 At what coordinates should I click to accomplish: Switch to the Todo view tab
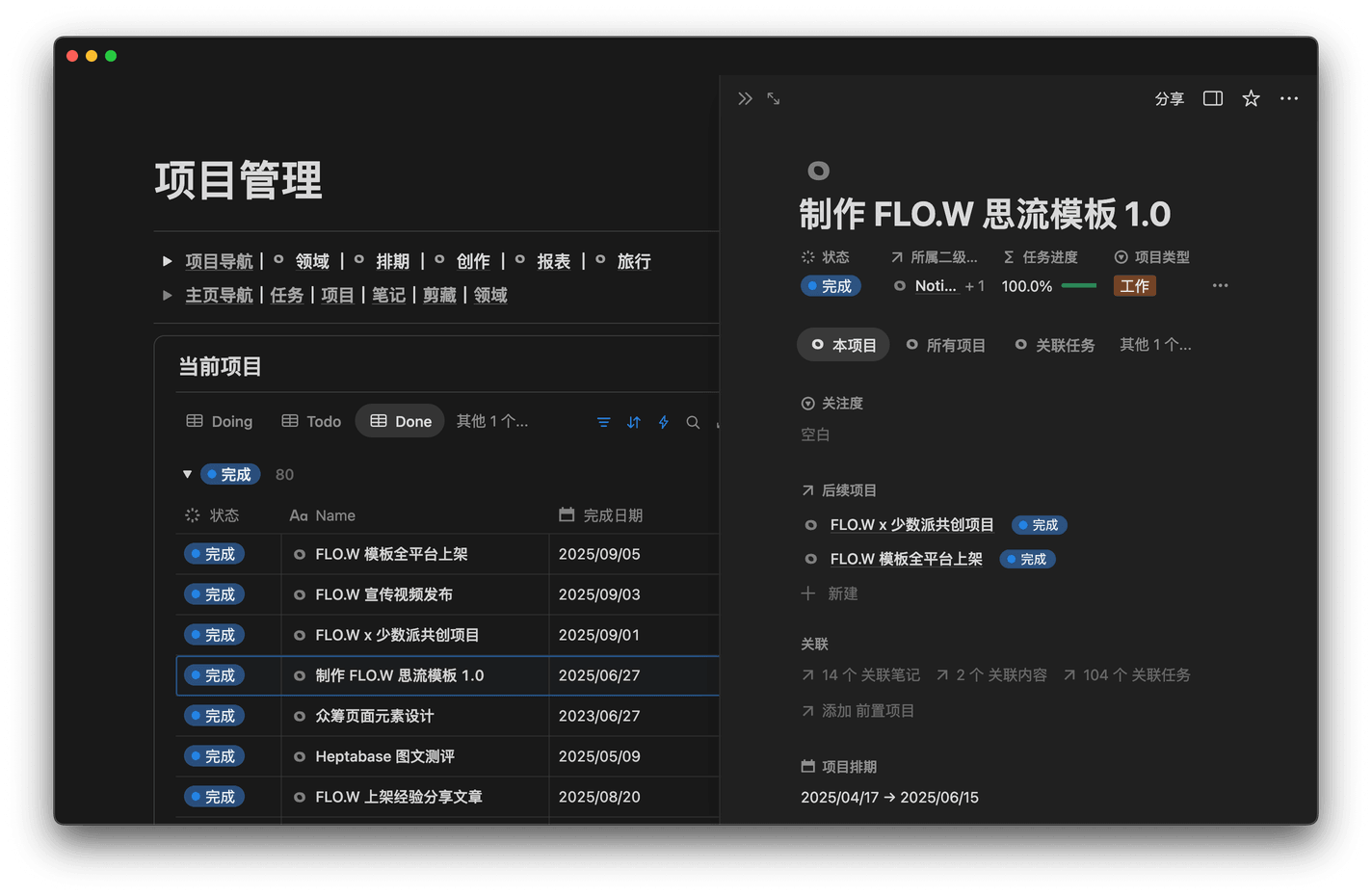pos(310,420)
